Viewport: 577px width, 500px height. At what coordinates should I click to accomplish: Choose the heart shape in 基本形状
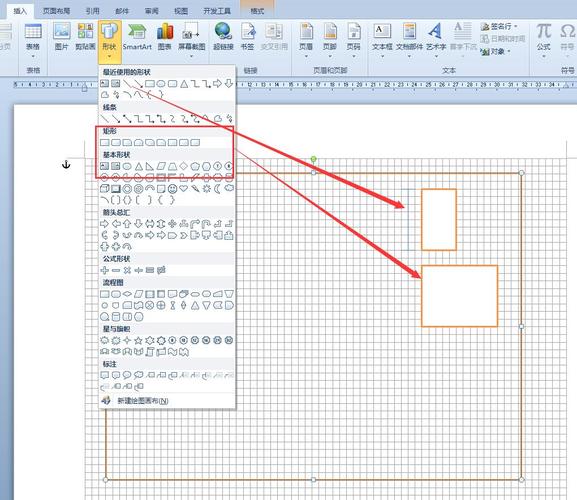(183, 189)
